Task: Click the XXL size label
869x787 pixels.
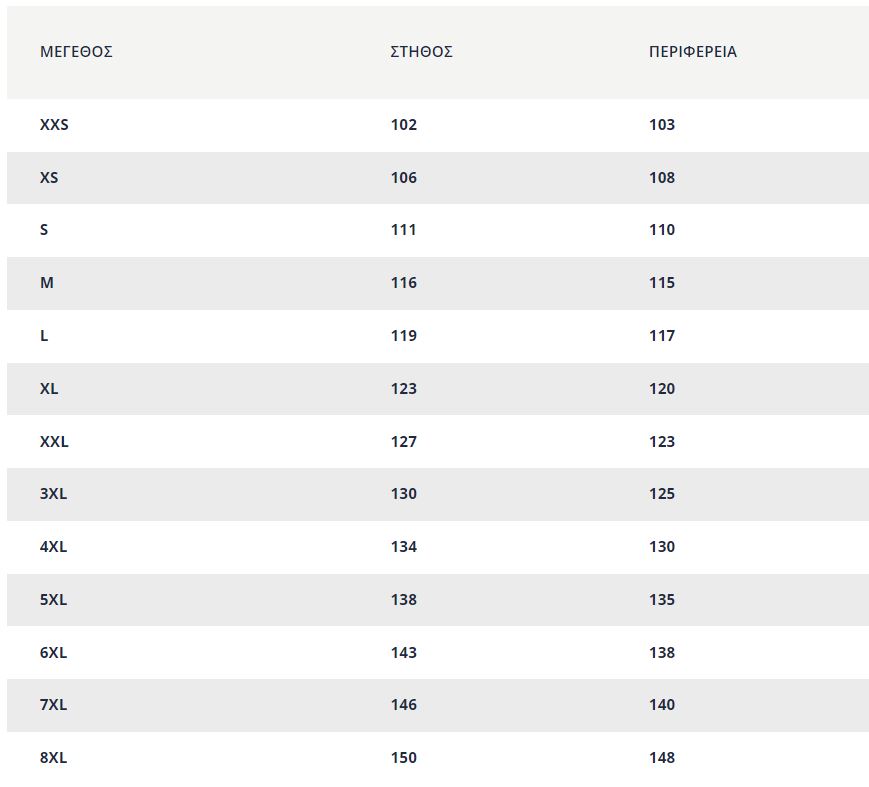Action: [x=54, y=442]
